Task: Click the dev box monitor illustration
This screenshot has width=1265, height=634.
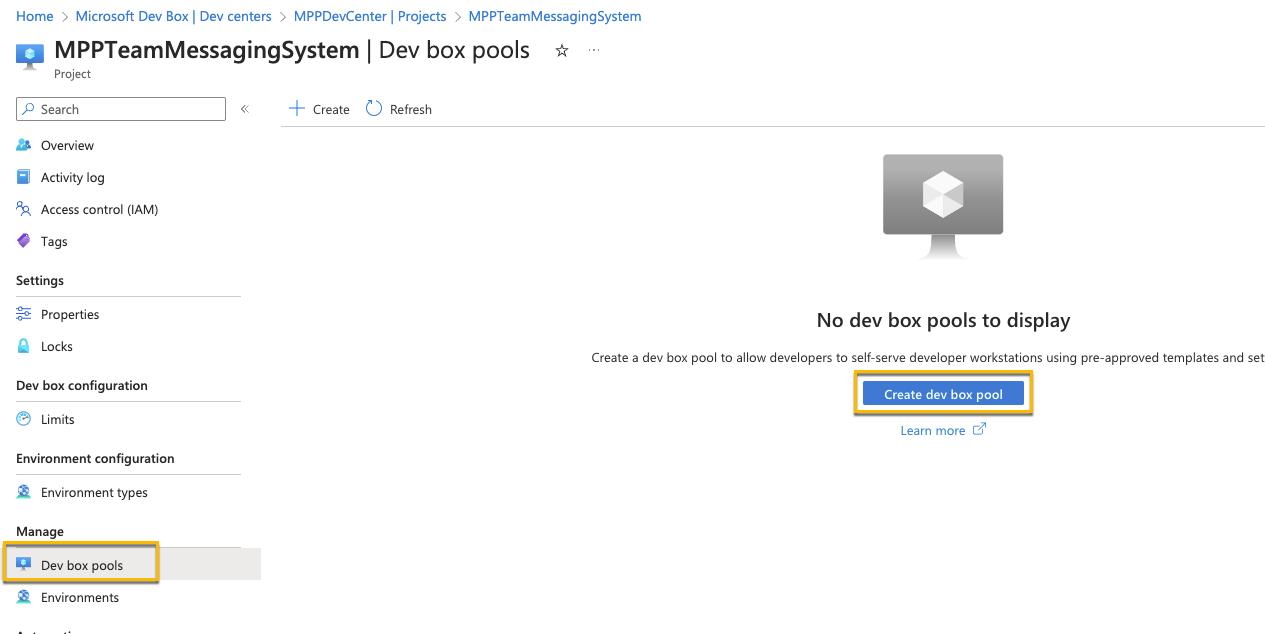Action: [x=943, y=207]
